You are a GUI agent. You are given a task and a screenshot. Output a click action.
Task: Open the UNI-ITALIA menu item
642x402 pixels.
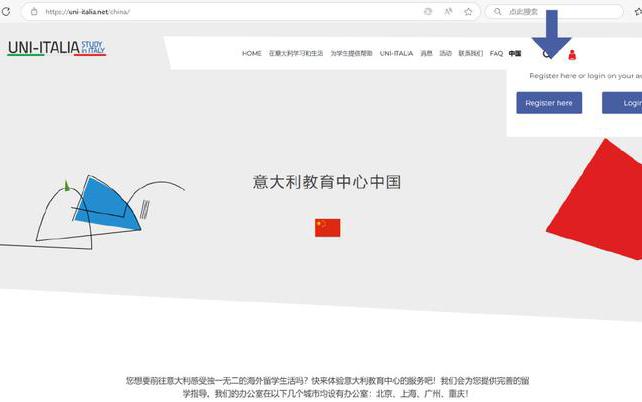tap(396, 53)
